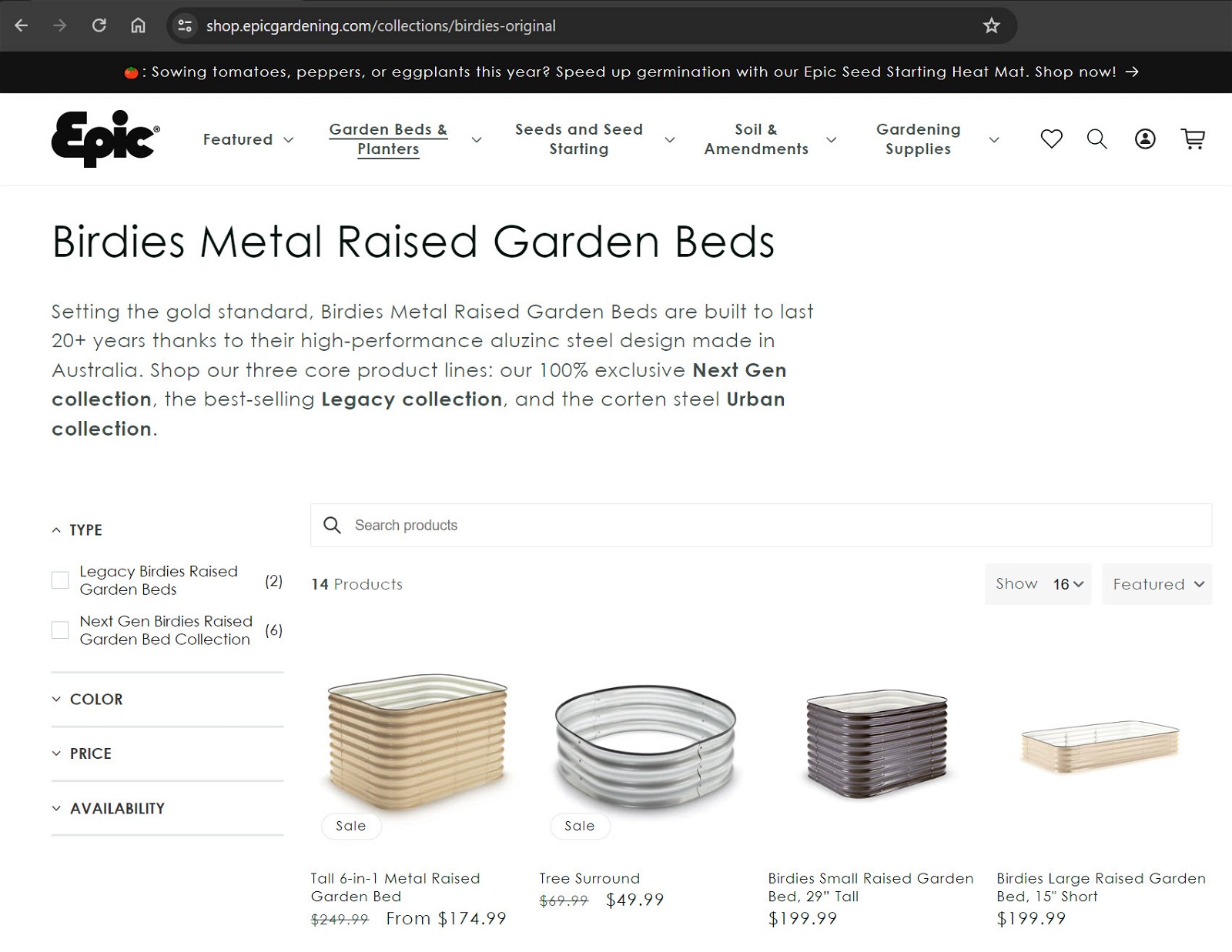Open the wishlist heart icon

click(x=1051, y=139)
